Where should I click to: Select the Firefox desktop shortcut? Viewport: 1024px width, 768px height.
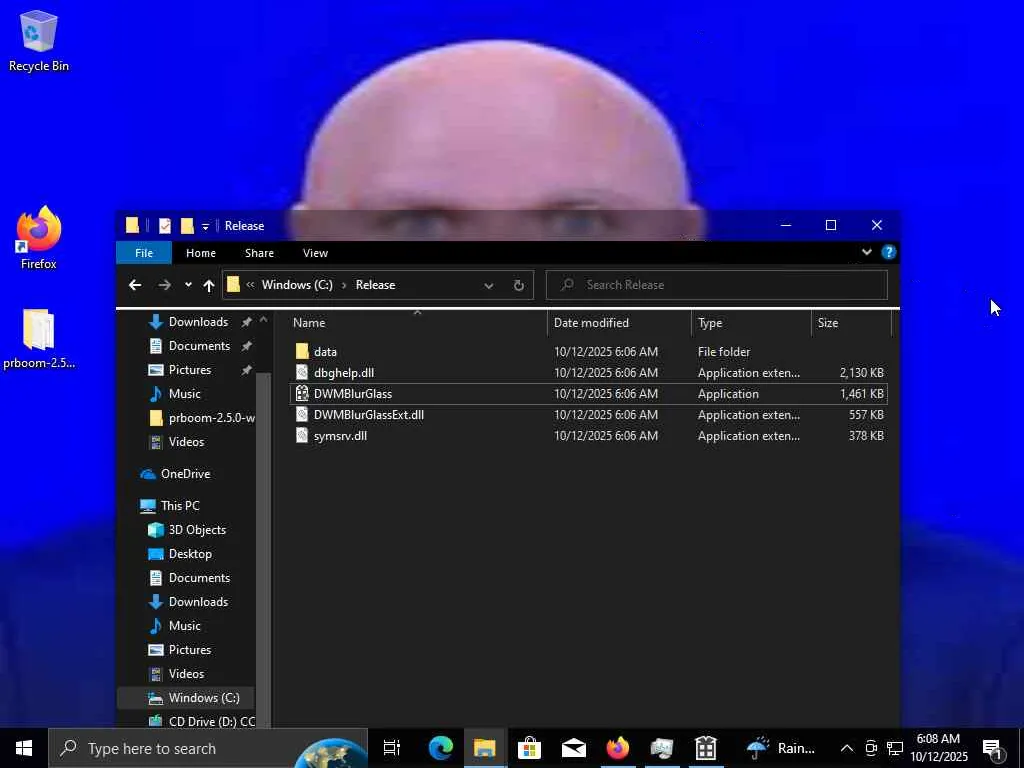tap(39, 238)
